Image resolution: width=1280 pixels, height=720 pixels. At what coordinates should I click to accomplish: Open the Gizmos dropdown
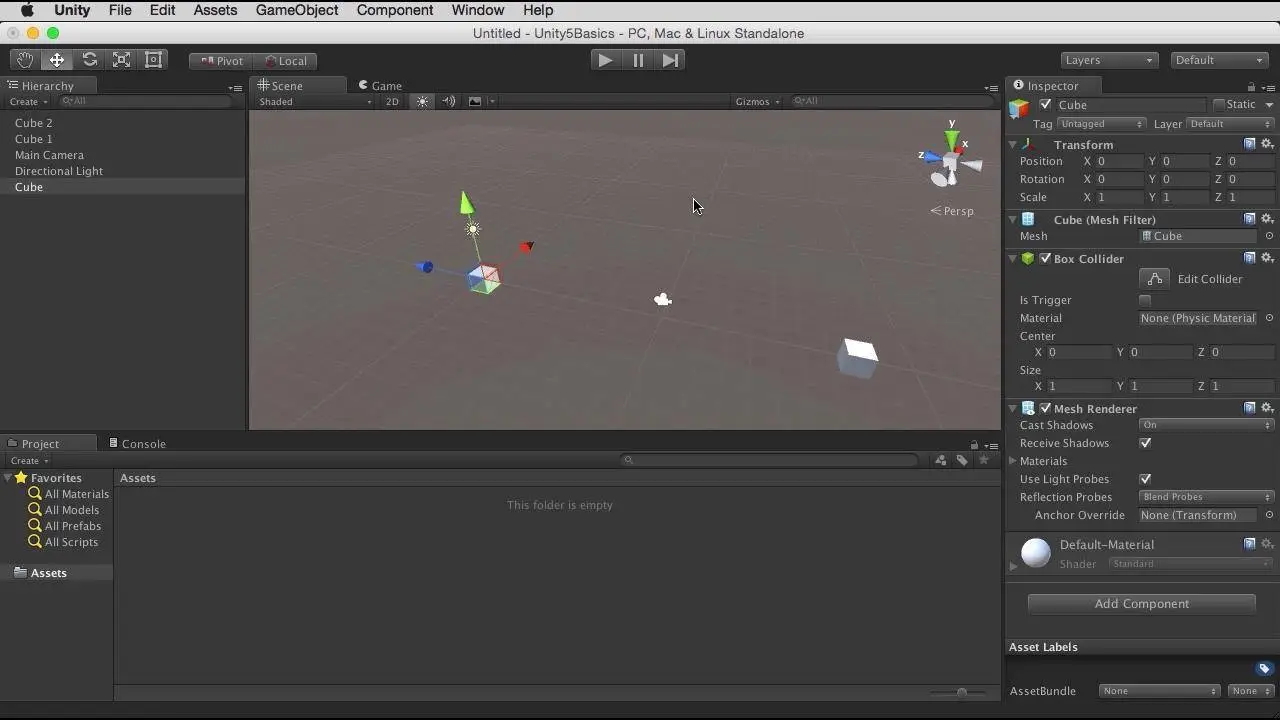pyautogui.click(x=758, y=101)
